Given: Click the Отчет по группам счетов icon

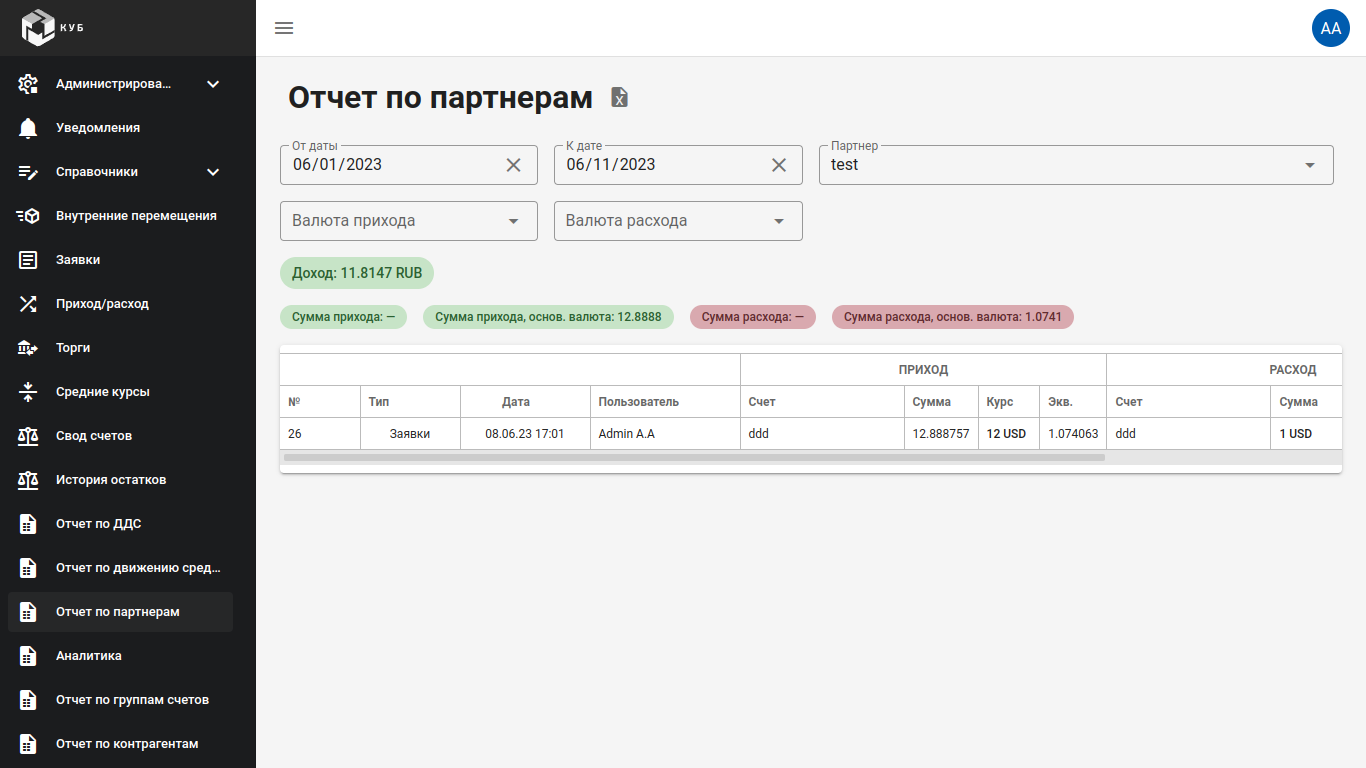Looking at the screenshot, I should coord(28,700).
